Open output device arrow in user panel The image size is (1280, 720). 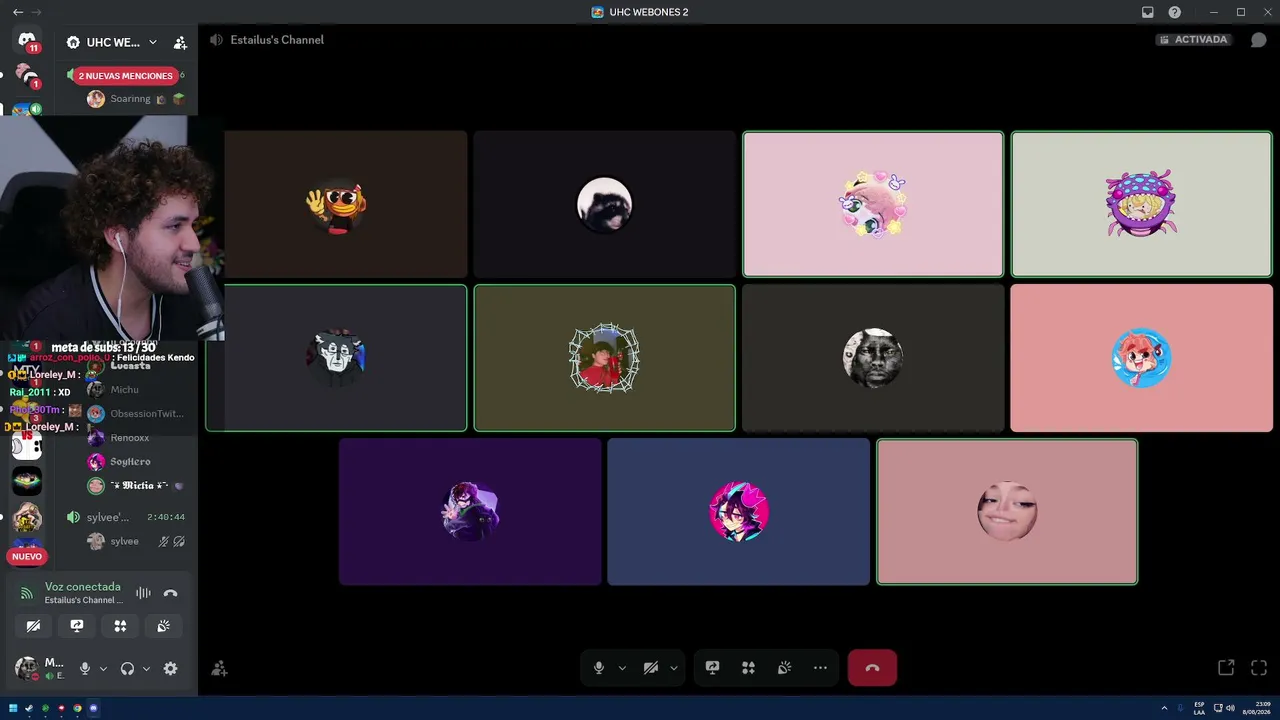[x=146, y=669]
